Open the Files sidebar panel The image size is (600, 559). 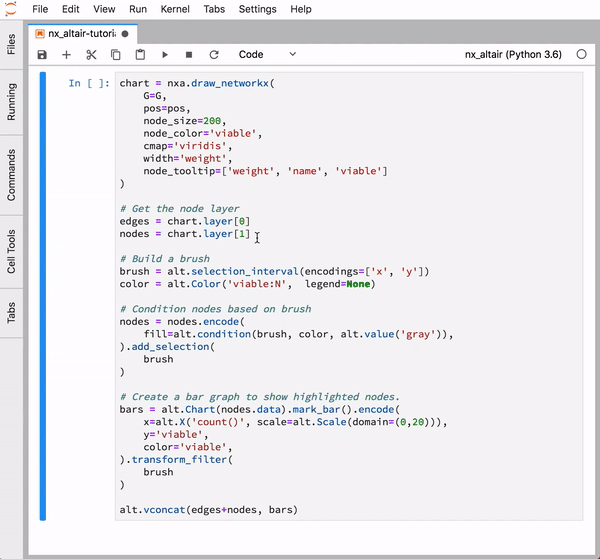click(11, 44)
